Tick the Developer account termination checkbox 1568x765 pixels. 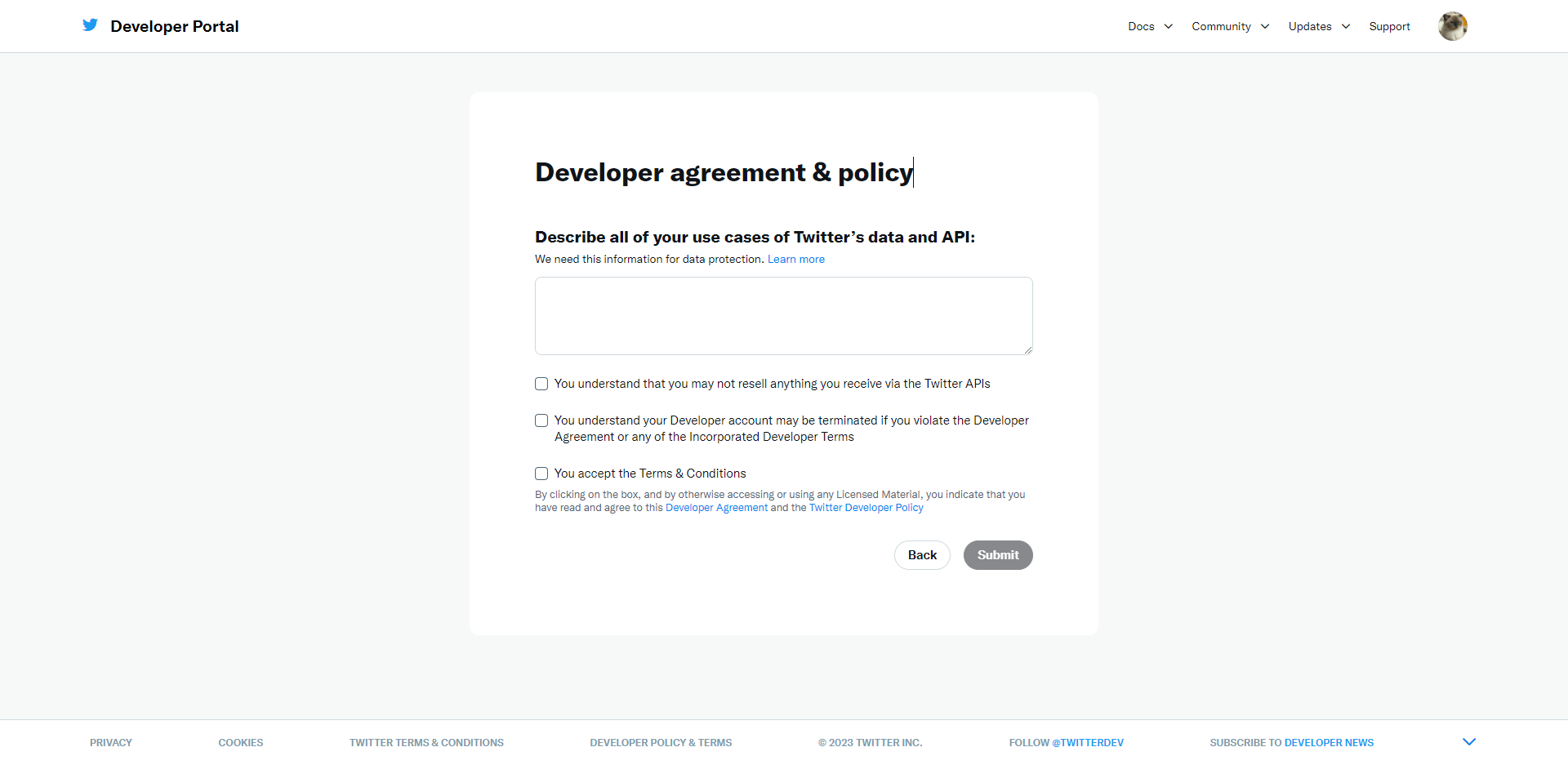point(541,420)
